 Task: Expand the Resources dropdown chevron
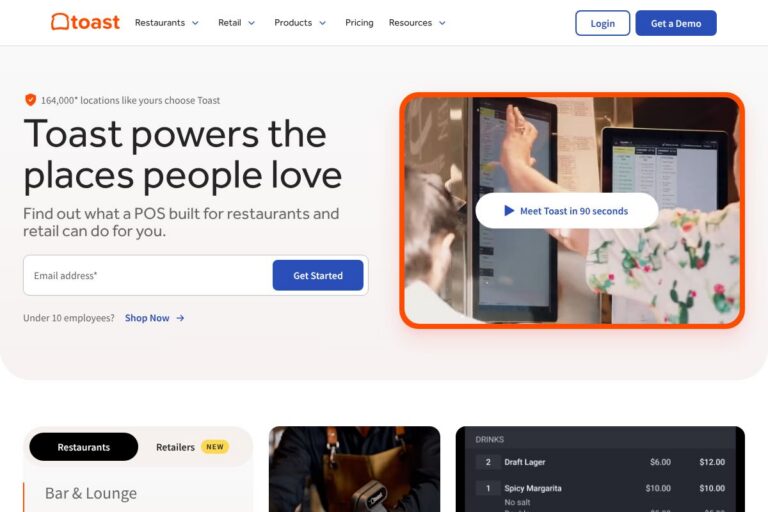pos(442,23)
